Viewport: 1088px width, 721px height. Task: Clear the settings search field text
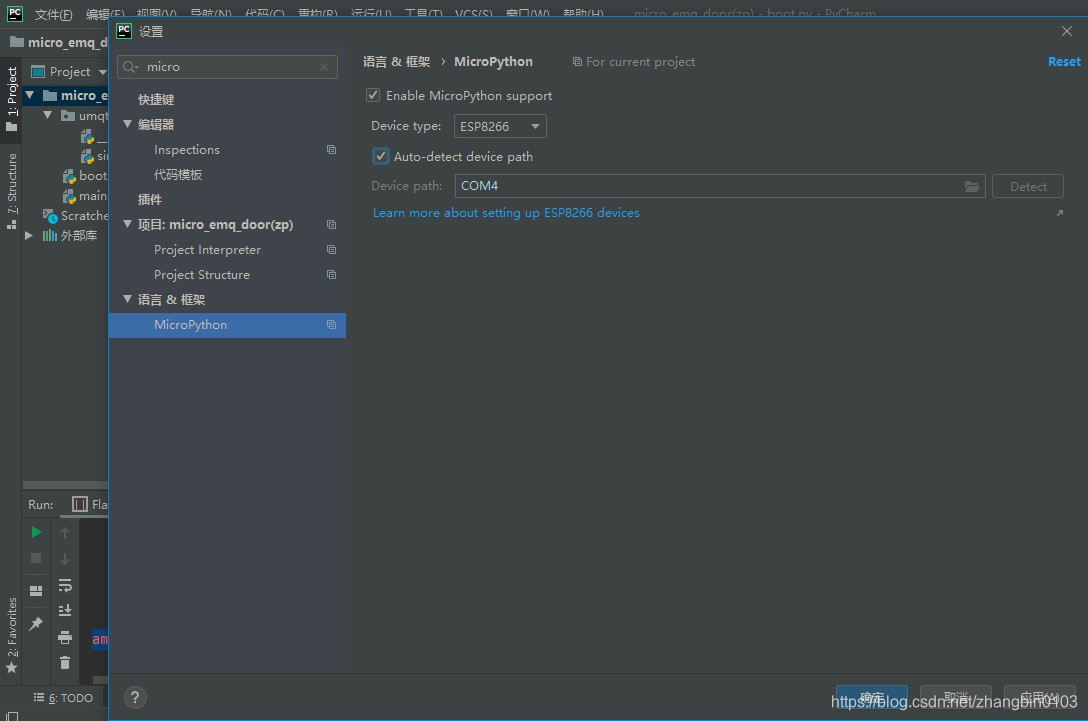324,67
